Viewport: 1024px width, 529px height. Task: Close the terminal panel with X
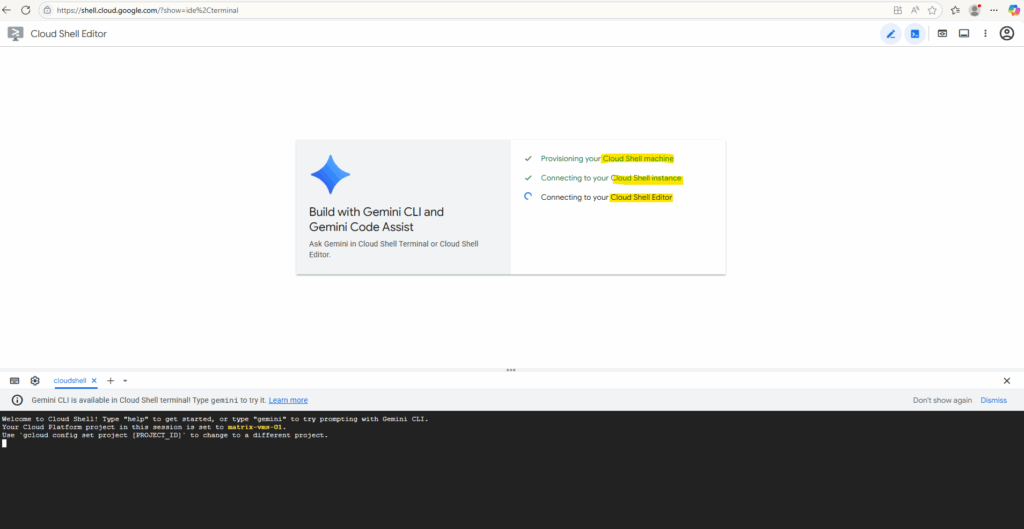click(1006, 381)
